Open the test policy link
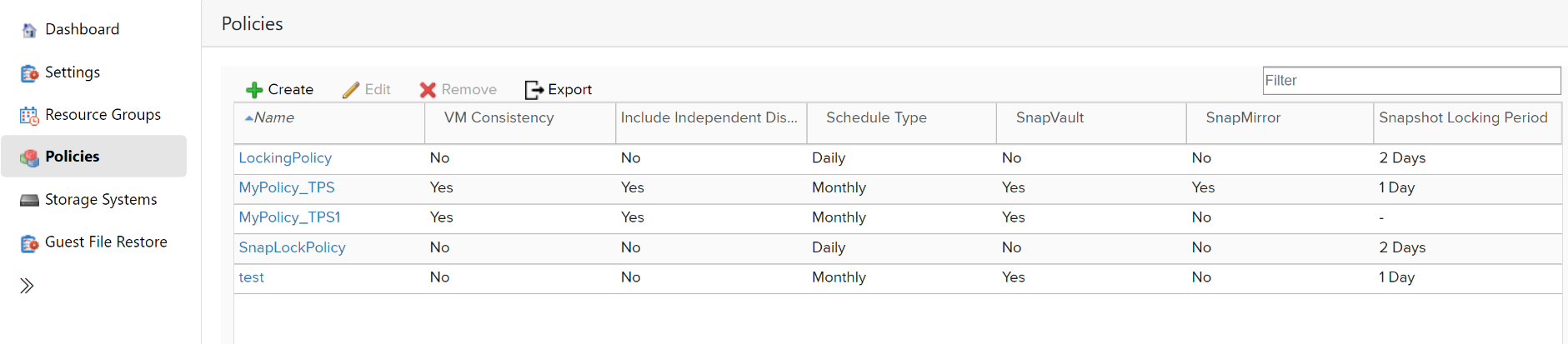 (x=251, y=277)
